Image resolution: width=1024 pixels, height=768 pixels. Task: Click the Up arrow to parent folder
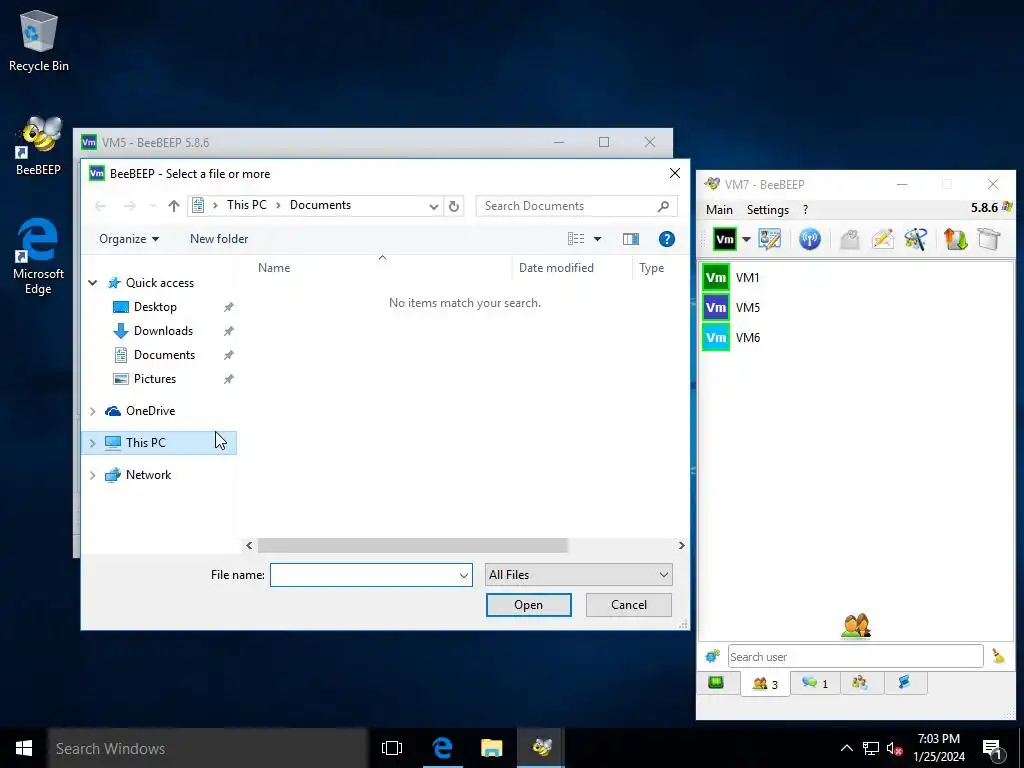coord(173,206)
